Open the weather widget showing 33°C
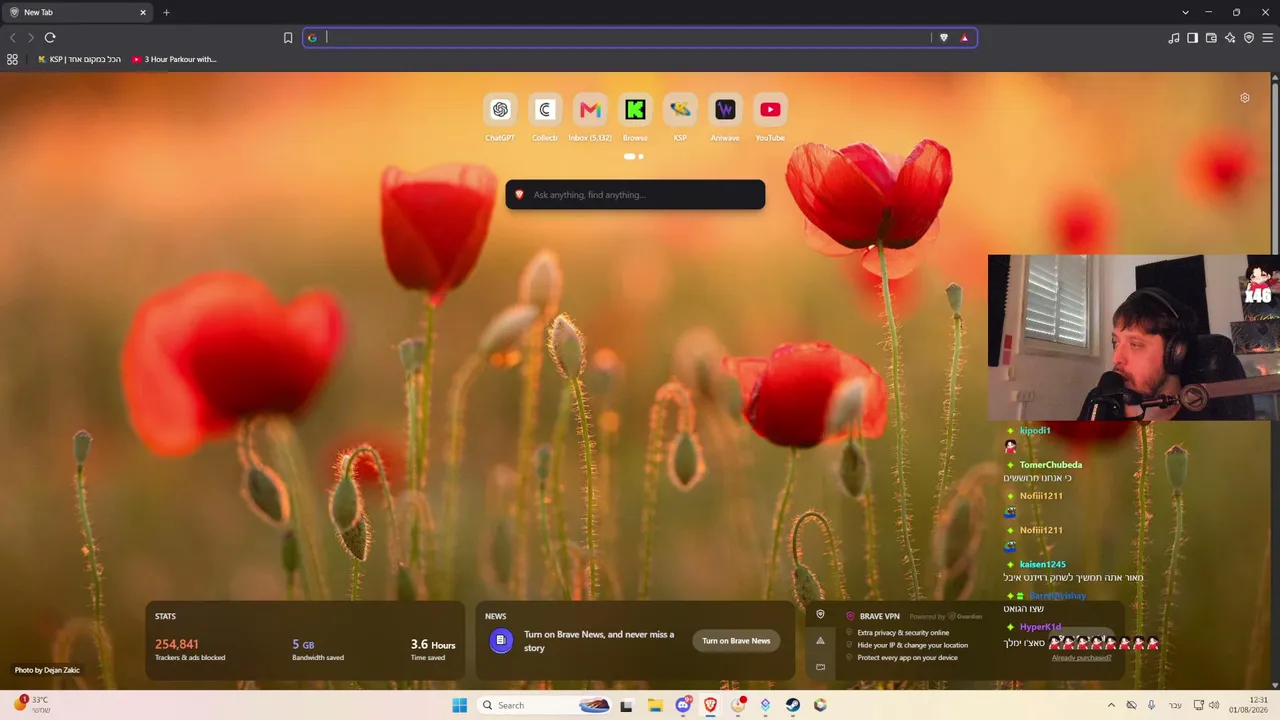This screenshot has width=1280, height=720. pyautogui.click(x=32, y=705)
